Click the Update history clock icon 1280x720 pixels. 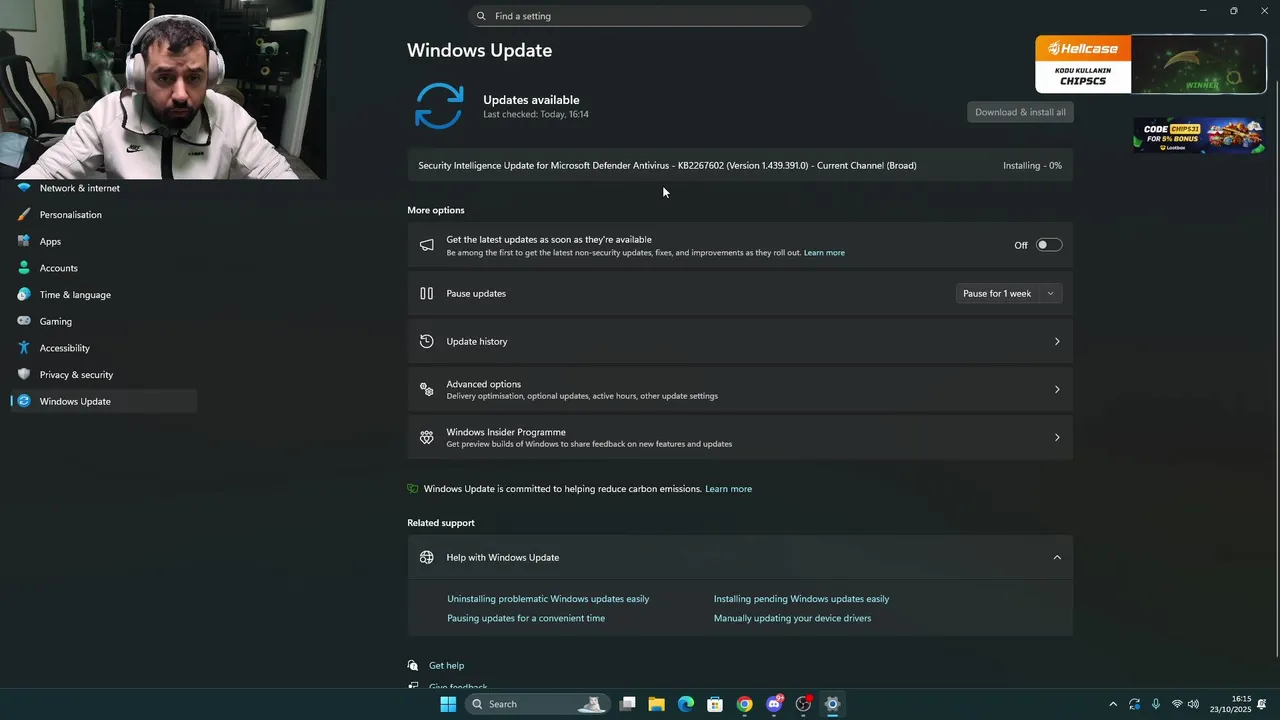[x=427, y=341]
